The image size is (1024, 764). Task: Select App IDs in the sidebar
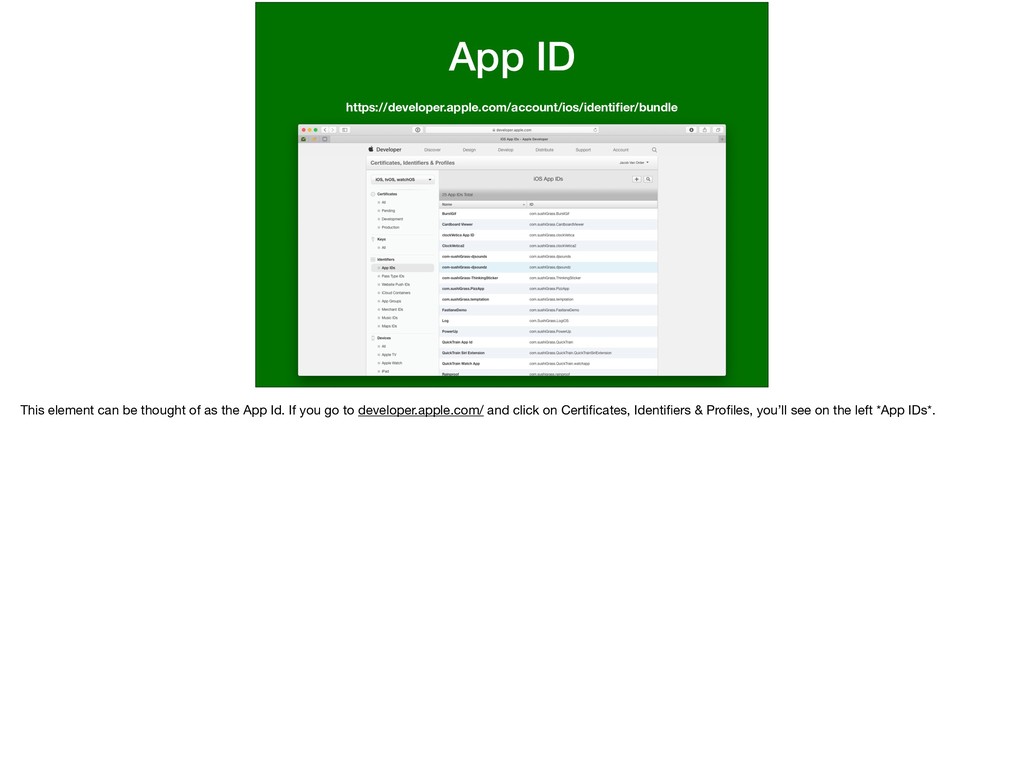pyautogui.click(x=402, y=268)
